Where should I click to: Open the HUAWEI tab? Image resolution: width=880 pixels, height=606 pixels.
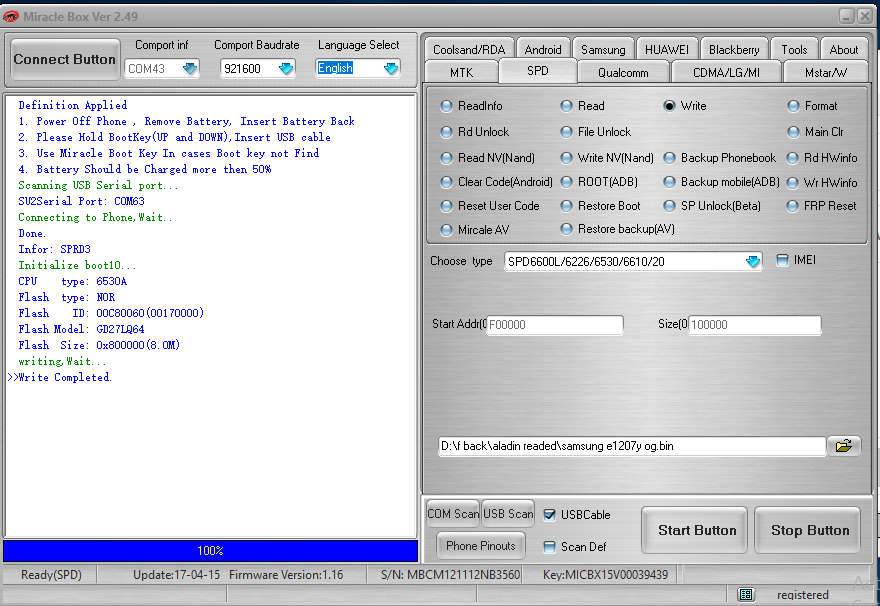(667, 49)
